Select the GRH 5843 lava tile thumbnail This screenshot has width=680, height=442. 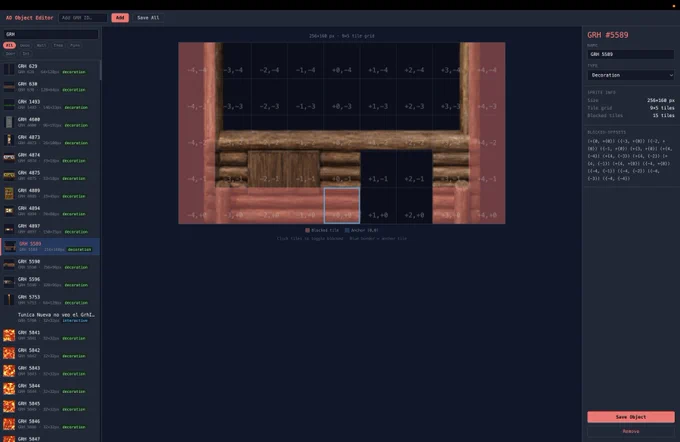point(9,371)
